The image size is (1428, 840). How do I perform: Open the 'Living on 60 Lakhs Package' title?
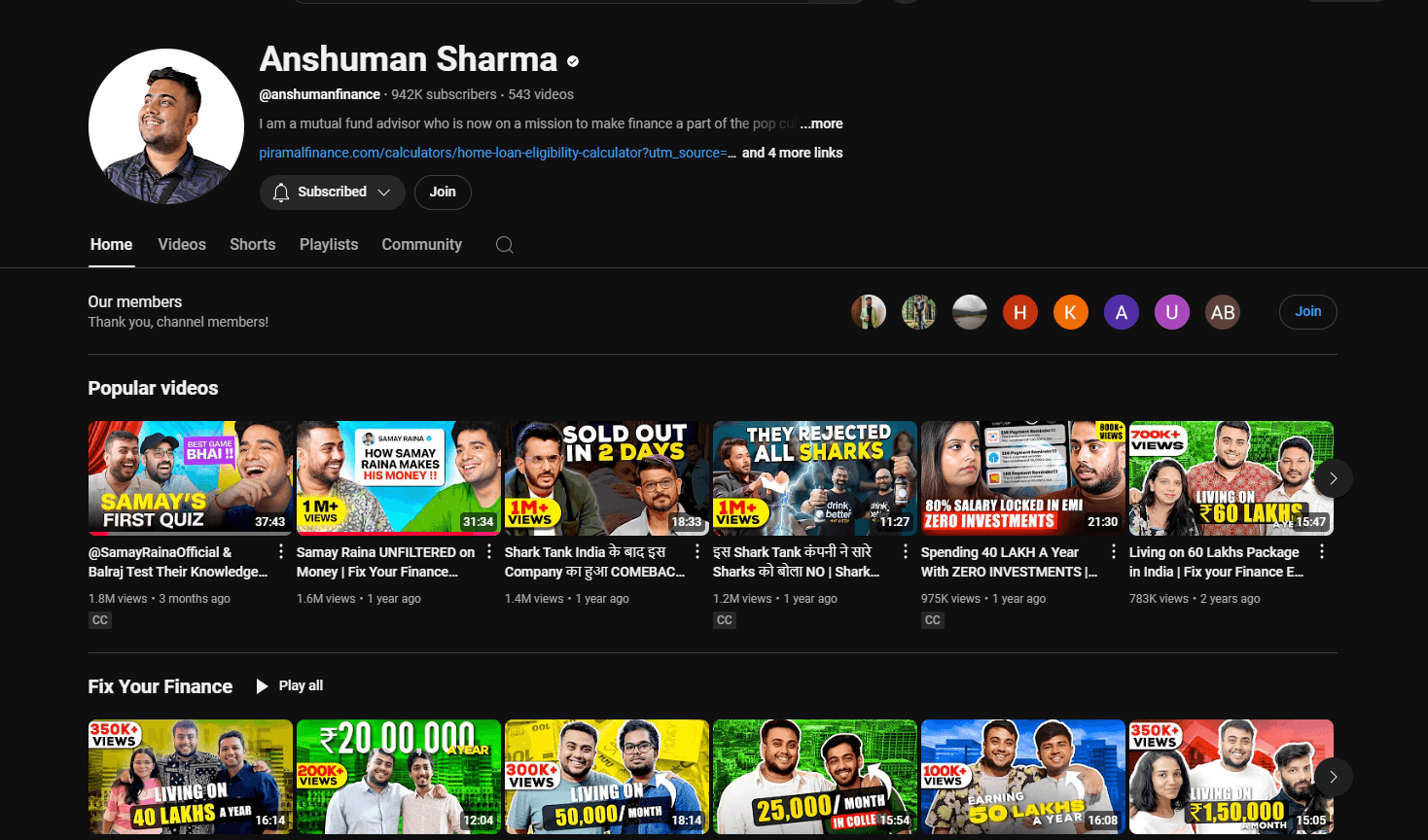click(1217, 562)
